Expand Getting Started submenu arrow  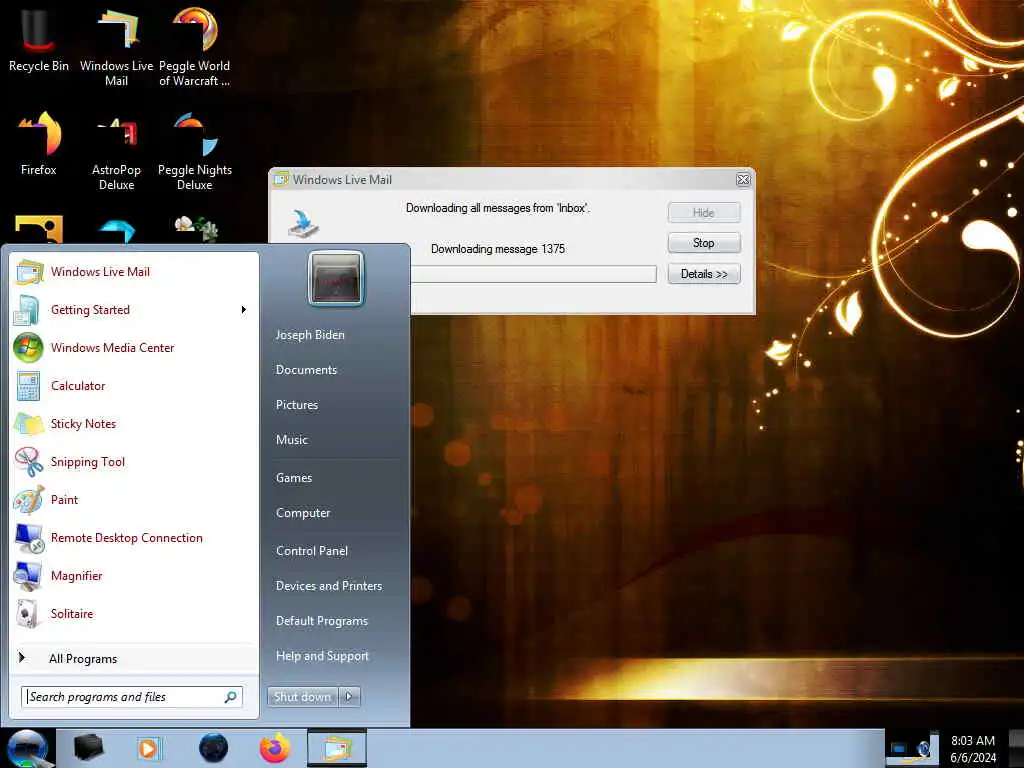(244, 310)
